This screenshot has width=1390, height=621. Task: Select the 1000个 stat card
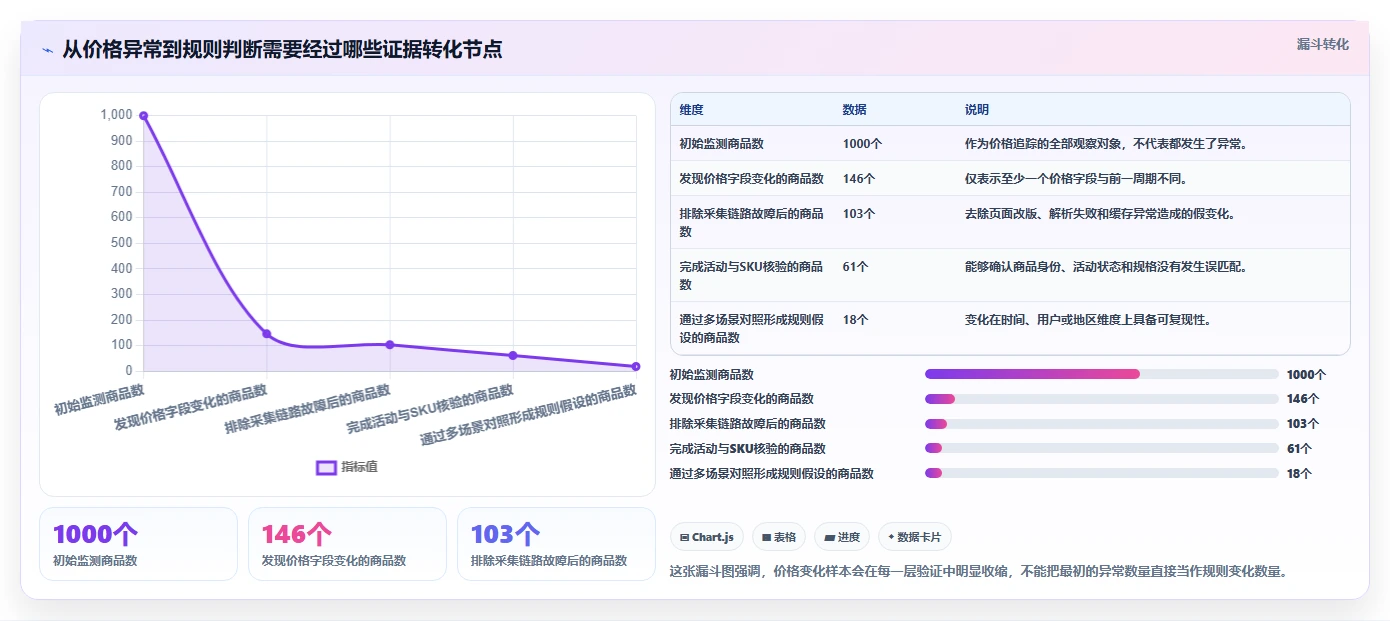coord(138,544)
